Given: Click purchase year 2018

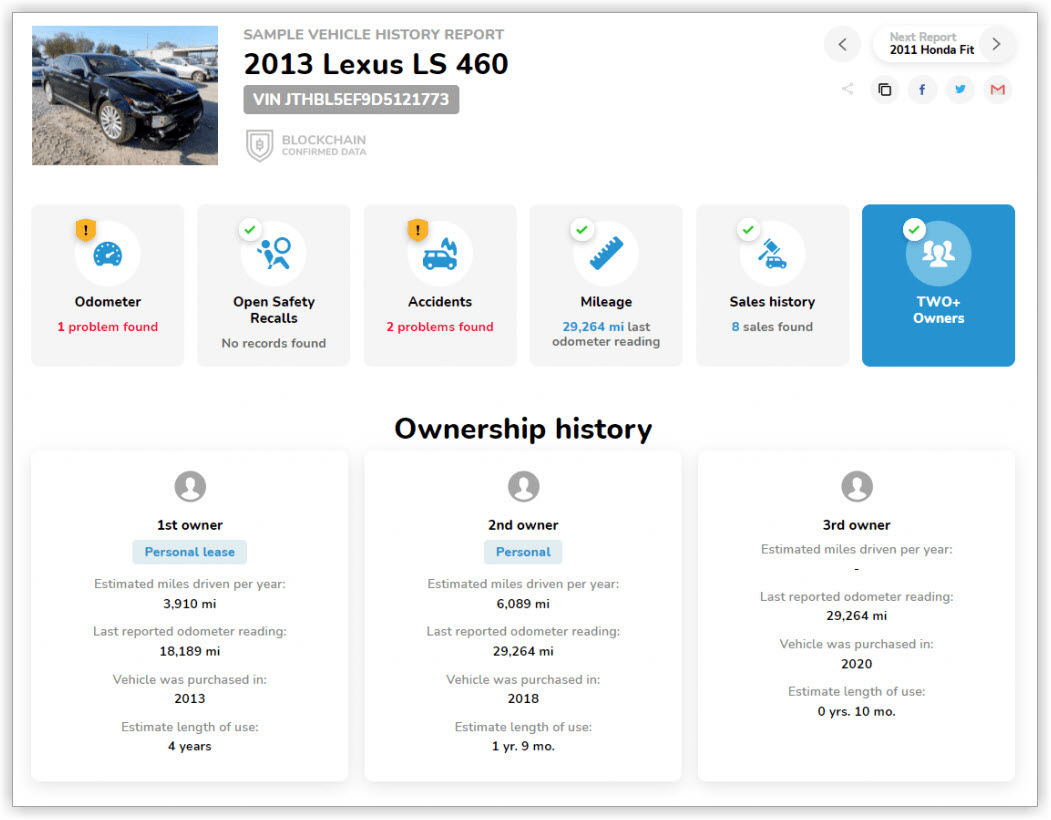Looking at the screenshot, I should (523, 699).
